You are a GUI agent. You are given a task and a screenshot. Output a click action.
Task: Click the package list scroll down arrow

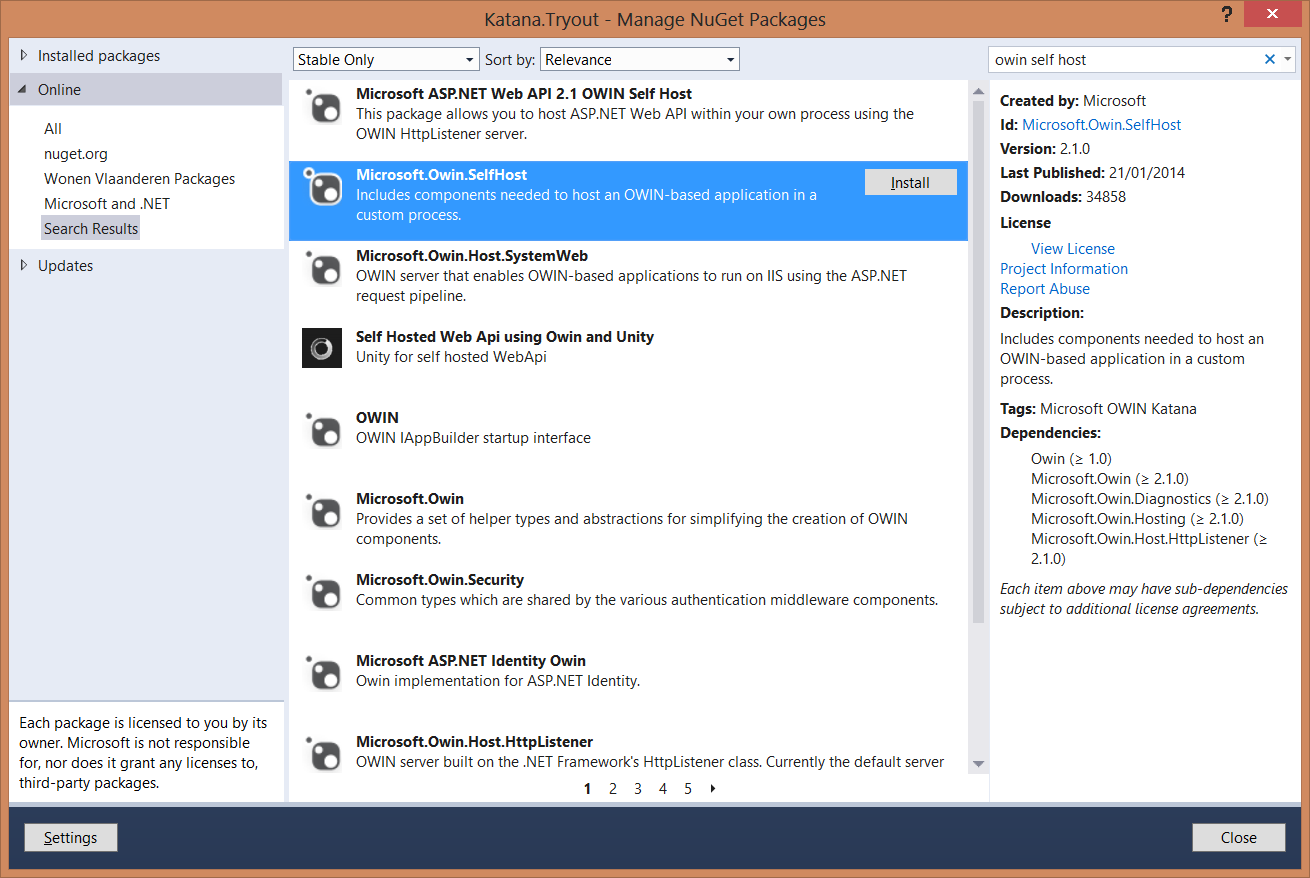(978, 763)
